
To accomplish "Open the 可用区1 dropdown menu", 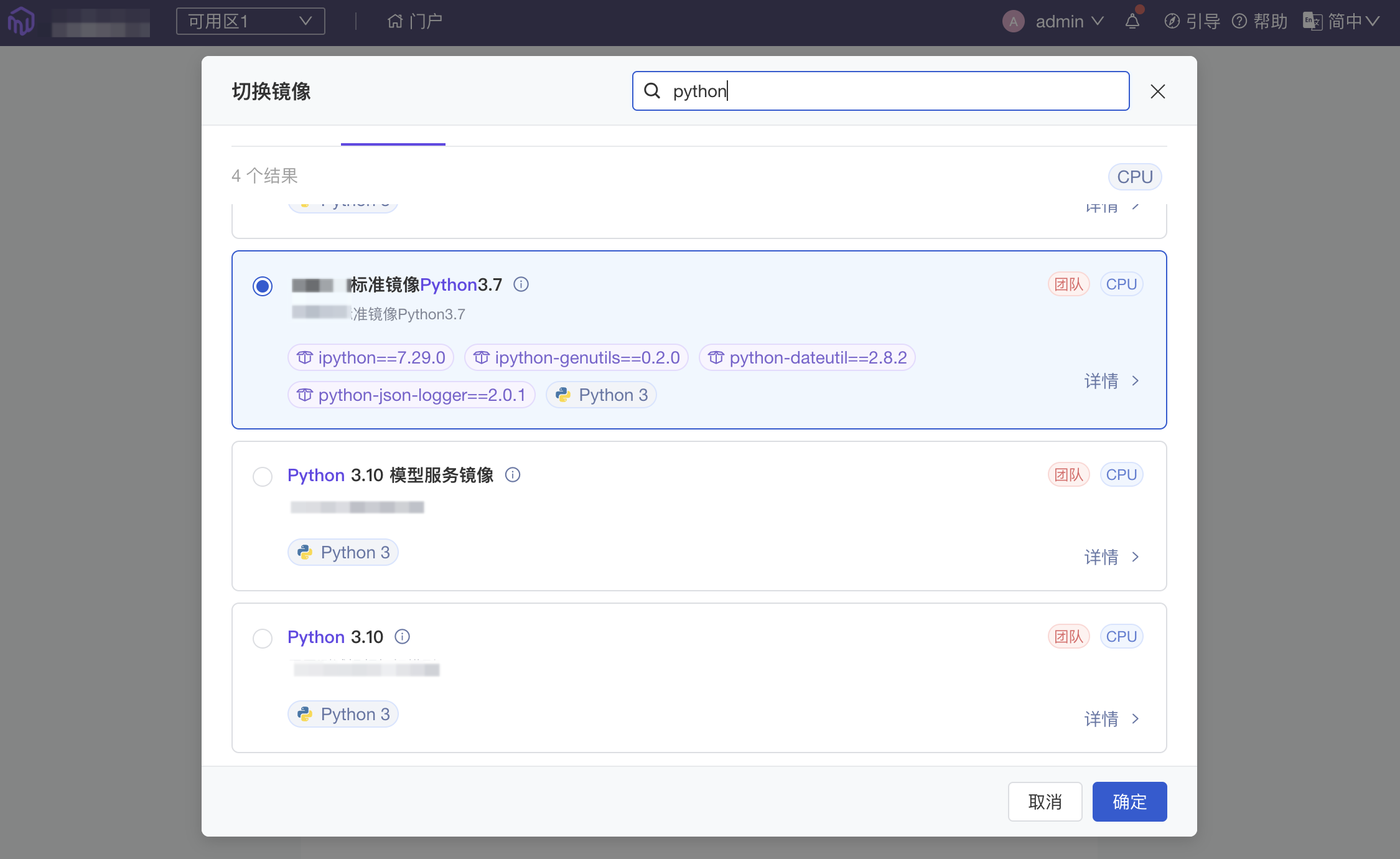I will 252,21.
